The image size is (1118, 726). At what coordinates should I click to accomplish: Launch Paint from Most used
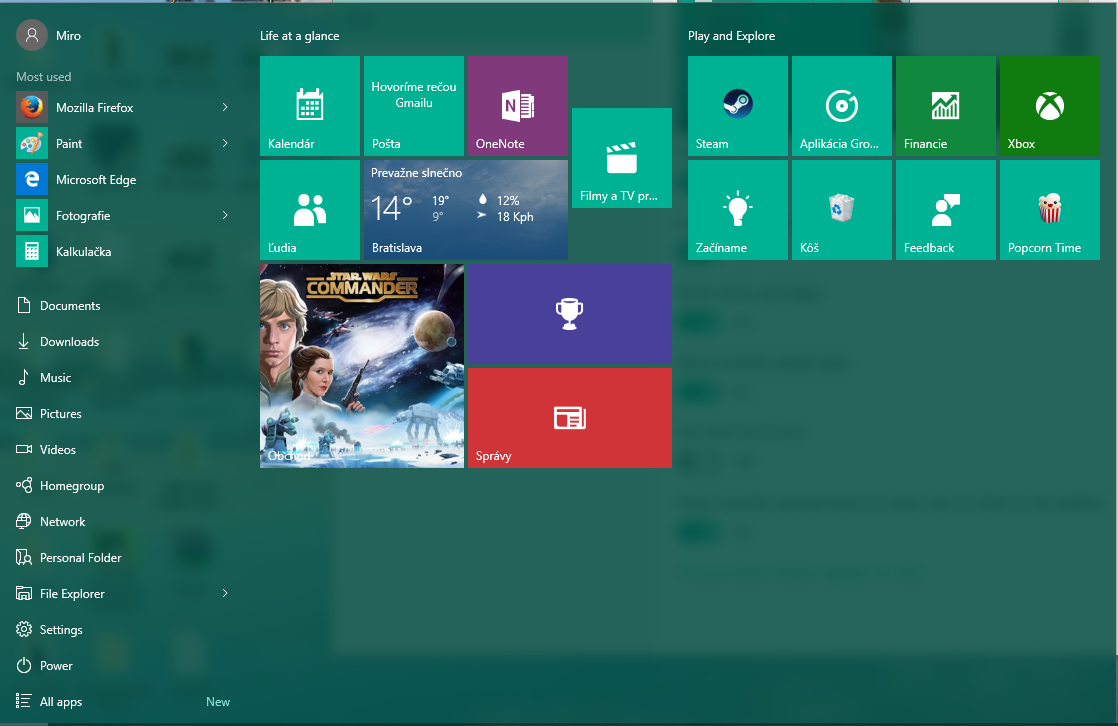(x=125, y=143)
